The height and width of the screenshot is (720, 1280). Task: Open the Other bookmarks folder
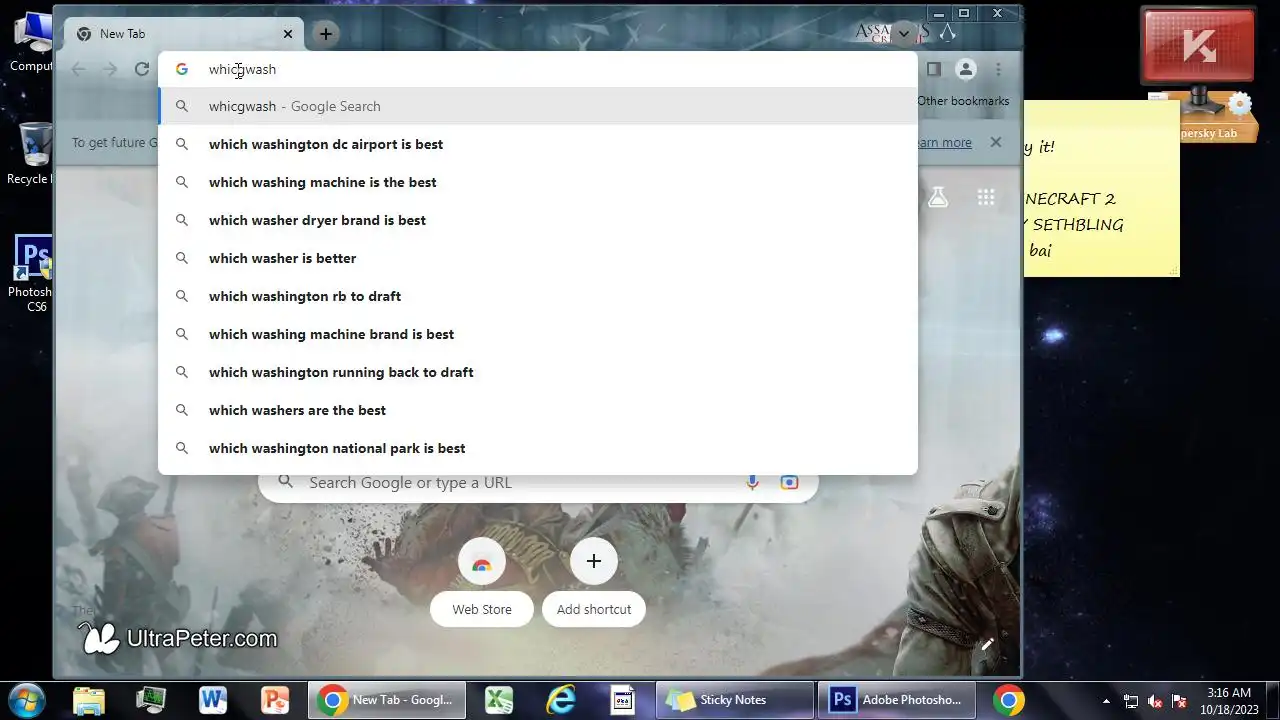[963, 101]
